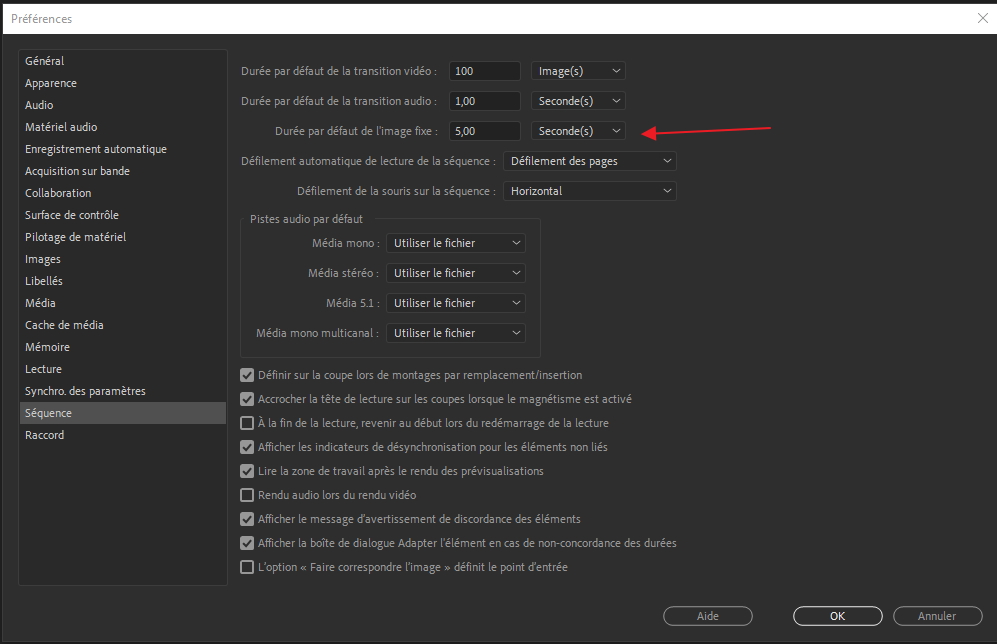Check 'À la fin de la lecture' option
The image size is (997, 644).
248,423
